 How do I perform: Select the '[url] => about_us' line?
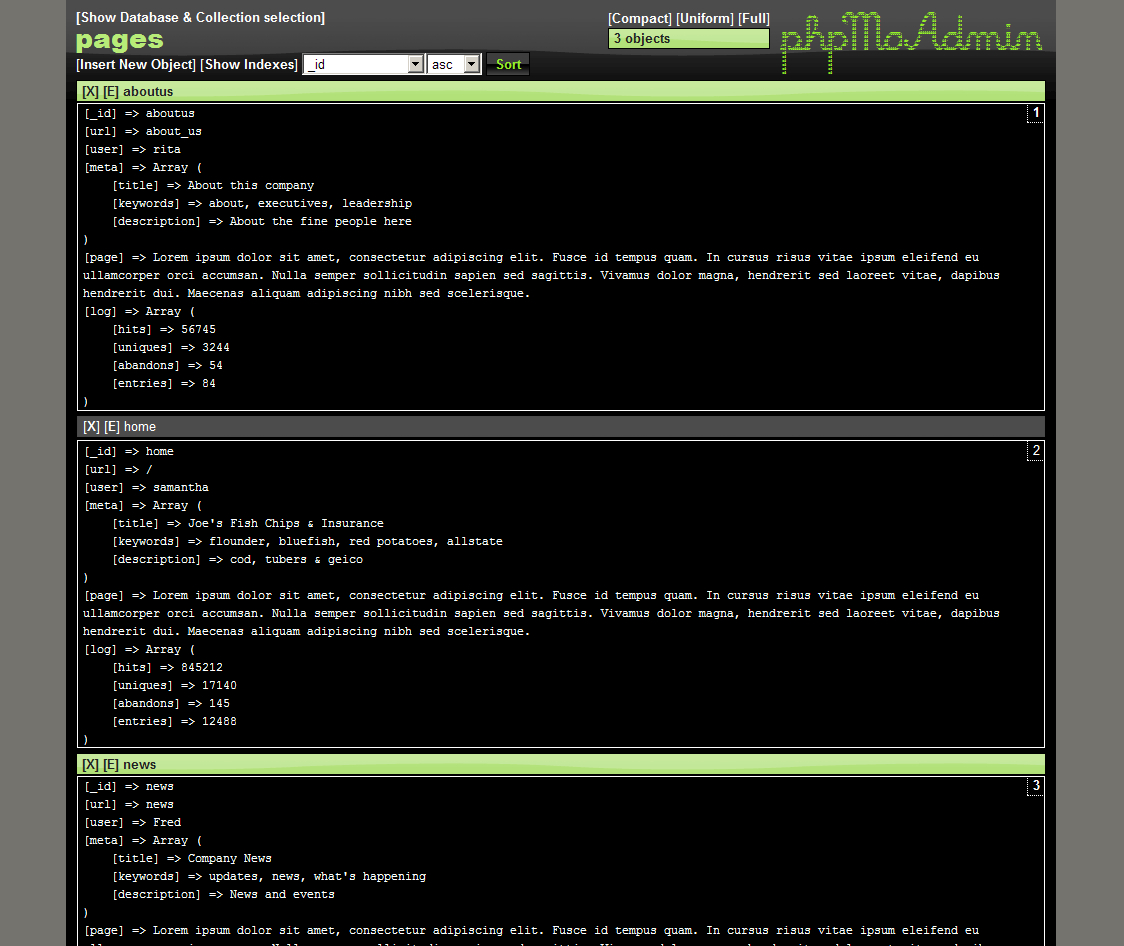pyautogui.click(x=143, y=132)
